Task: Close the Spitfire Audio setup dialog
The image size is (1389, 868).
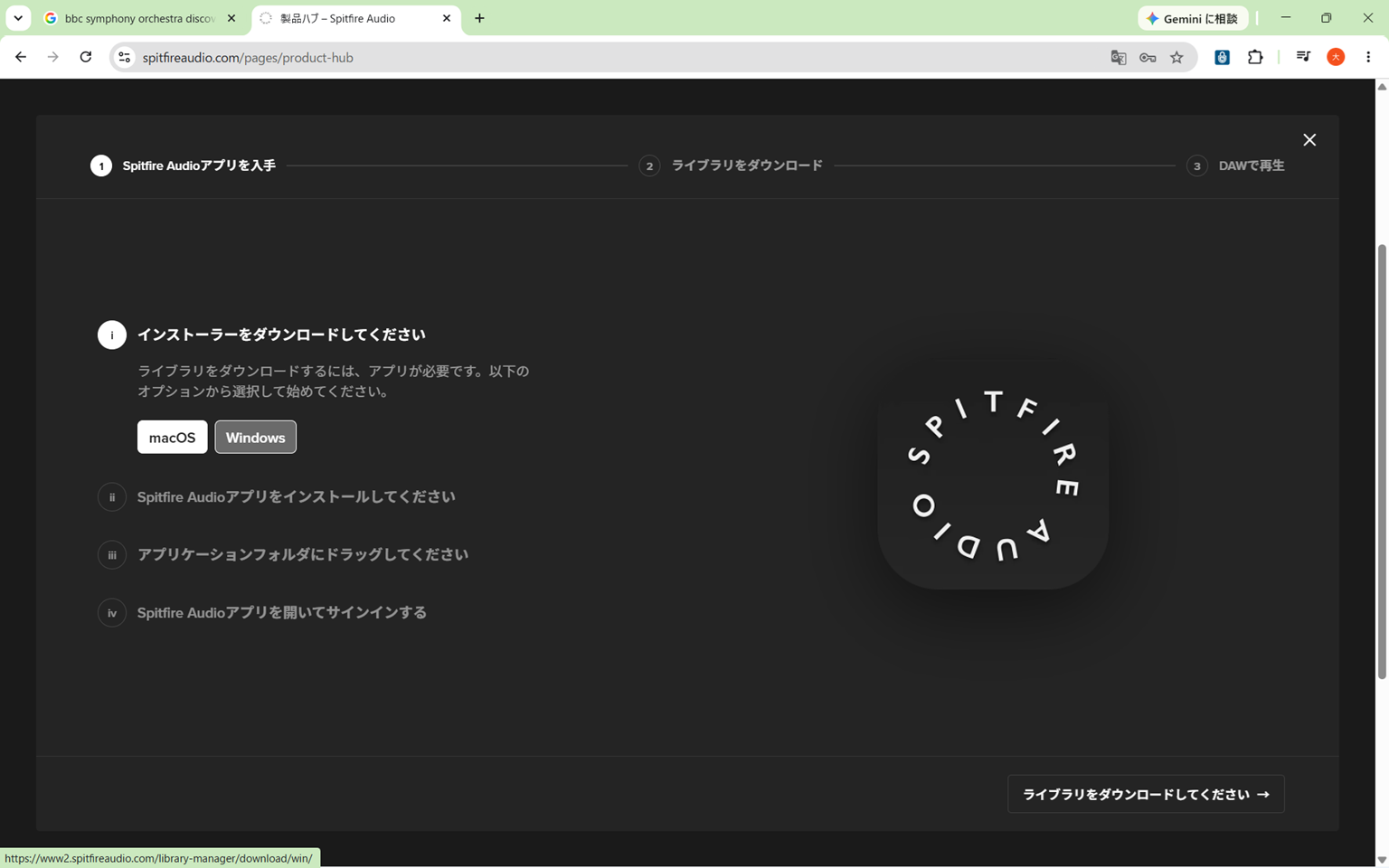Action: click(x=1309, y=140)
